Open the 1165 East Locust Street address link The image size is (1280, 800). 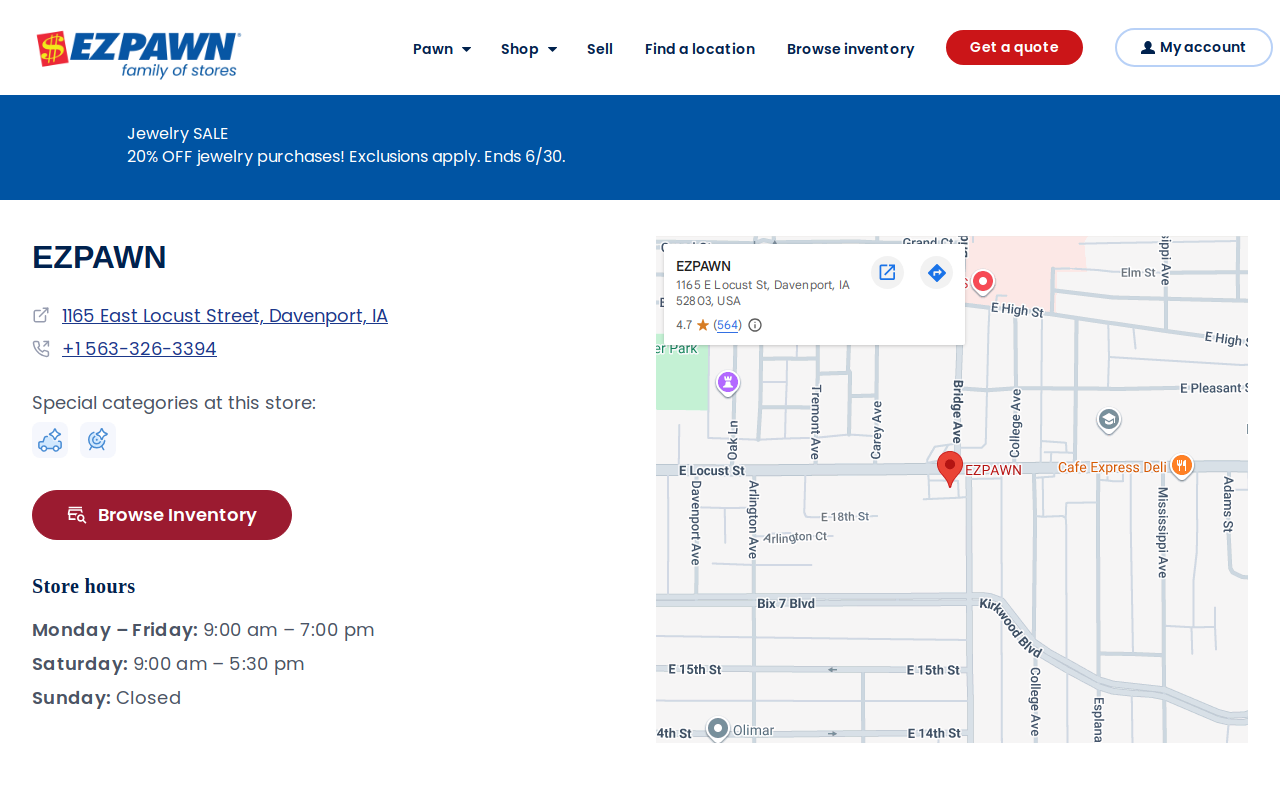(x=225, y=316)
